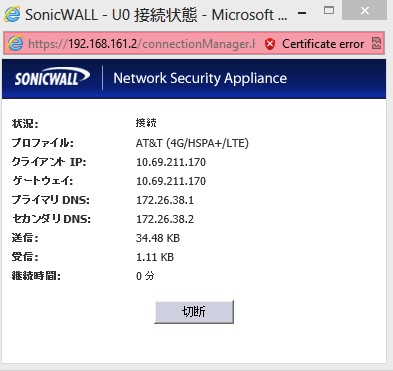This screenshot has width=393, height=371.
Task: Click the Internet Explorer icon in title bar
Action: tap(12, 14)
